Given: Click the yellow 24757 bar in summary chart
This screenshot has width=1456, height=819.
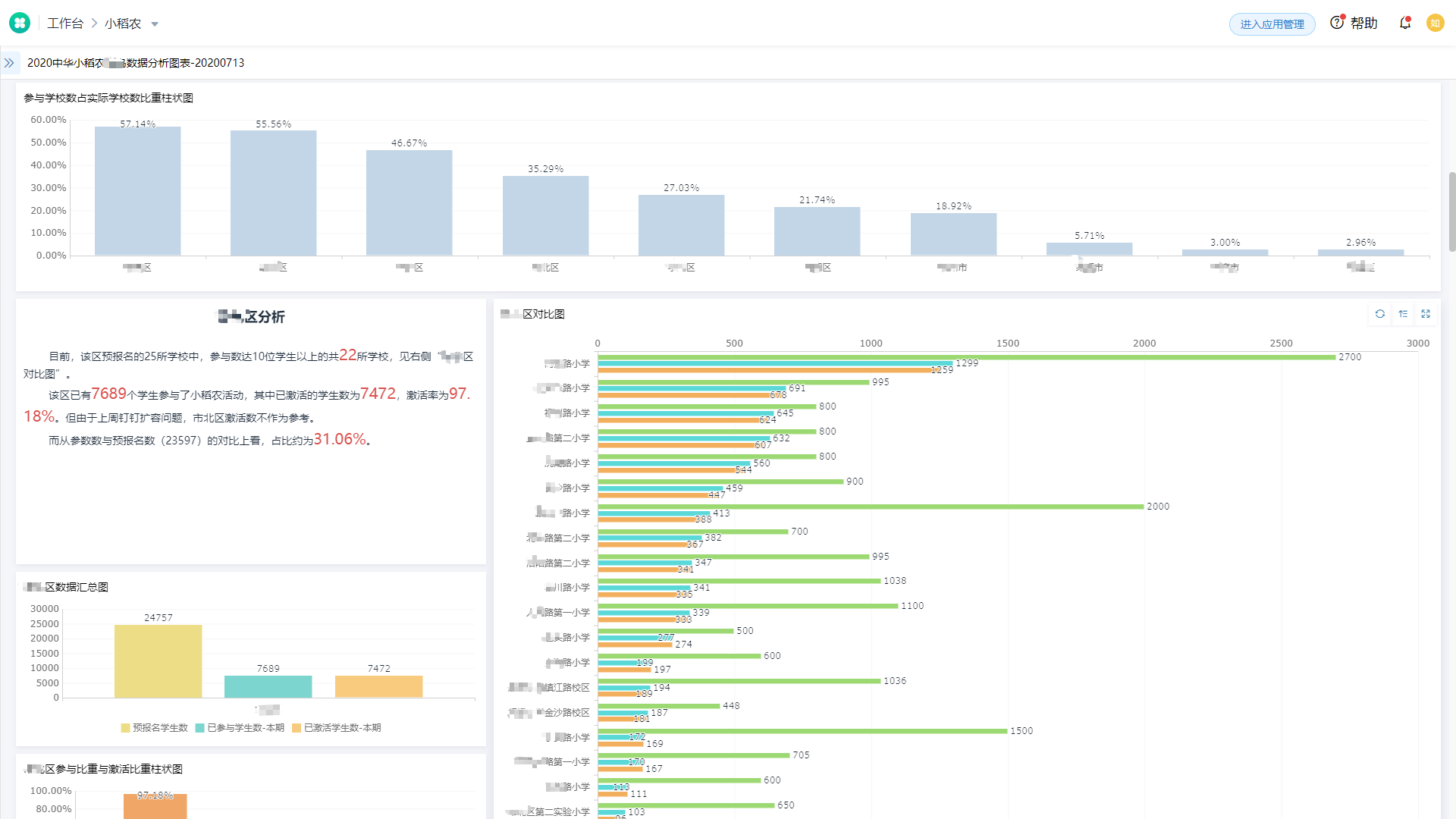Looking at the screenshot, I should click(158, 661).
